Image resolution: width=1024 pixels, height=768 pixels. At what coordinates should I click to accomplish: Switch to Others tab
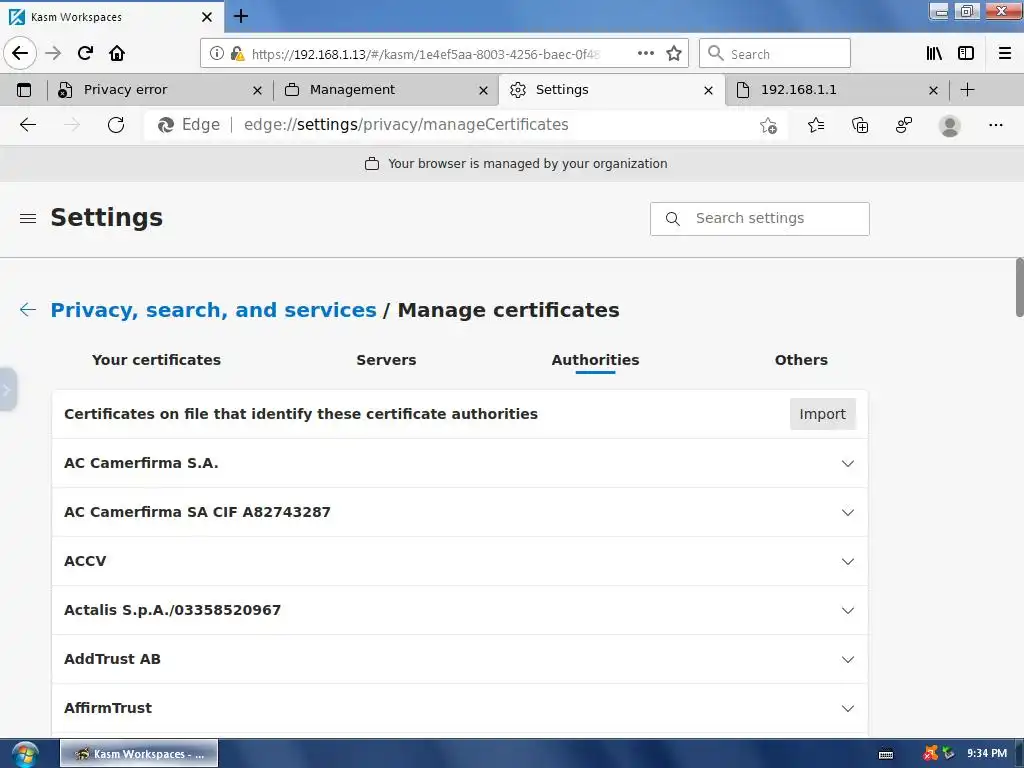(801, 360)
